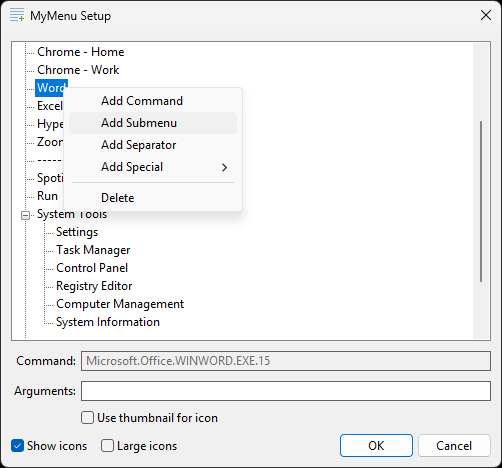Confirm changes with OK button
The image size is (502, 468).
tap(376, 445)
